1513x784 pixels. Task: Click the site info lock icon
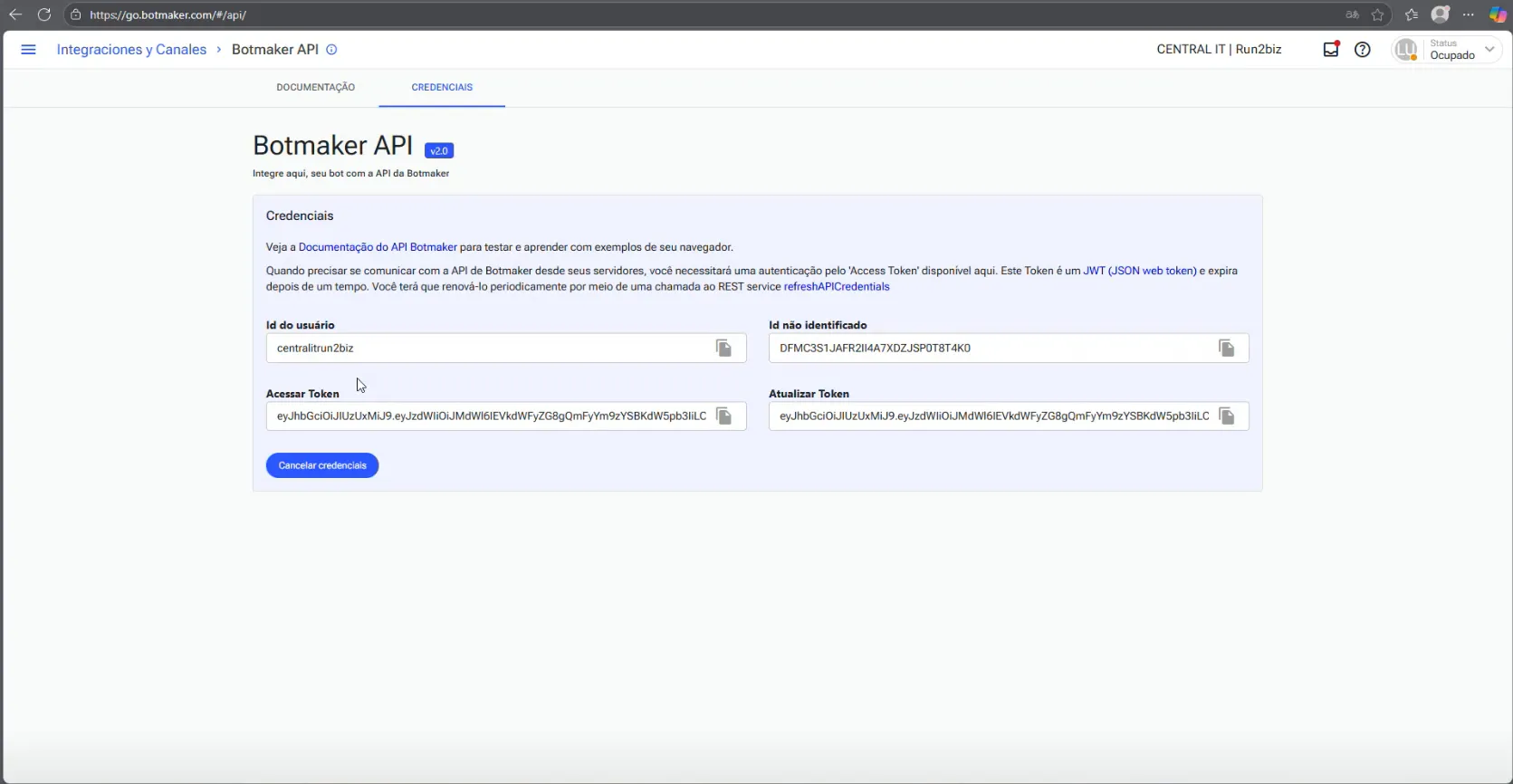(x=76, y=14)
